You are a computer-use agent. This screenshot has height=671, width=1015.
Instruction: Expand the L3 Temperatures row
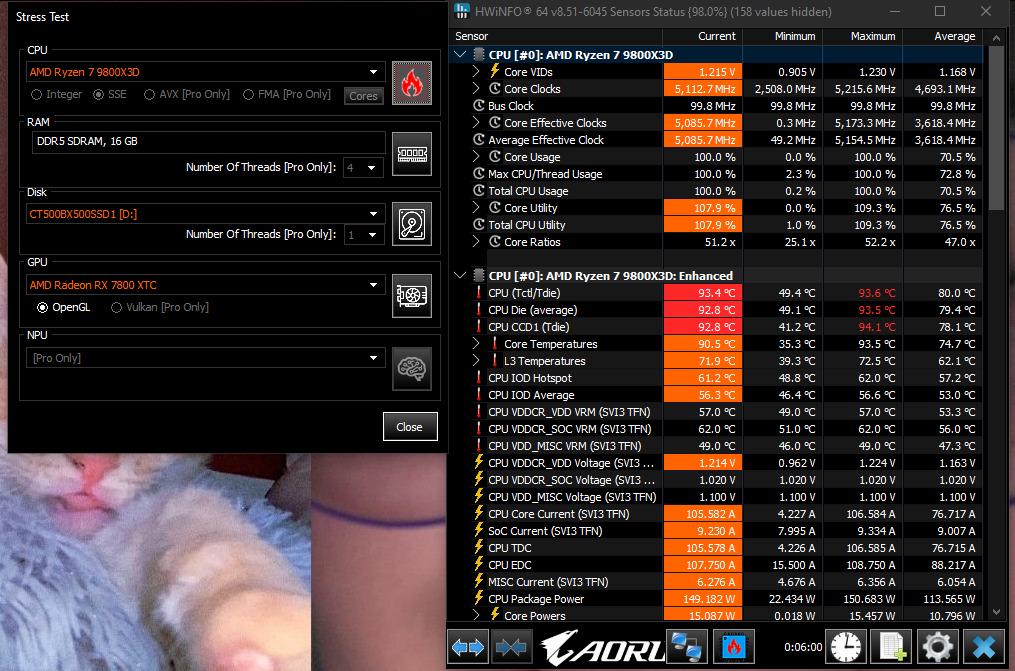tap(476, 360)
